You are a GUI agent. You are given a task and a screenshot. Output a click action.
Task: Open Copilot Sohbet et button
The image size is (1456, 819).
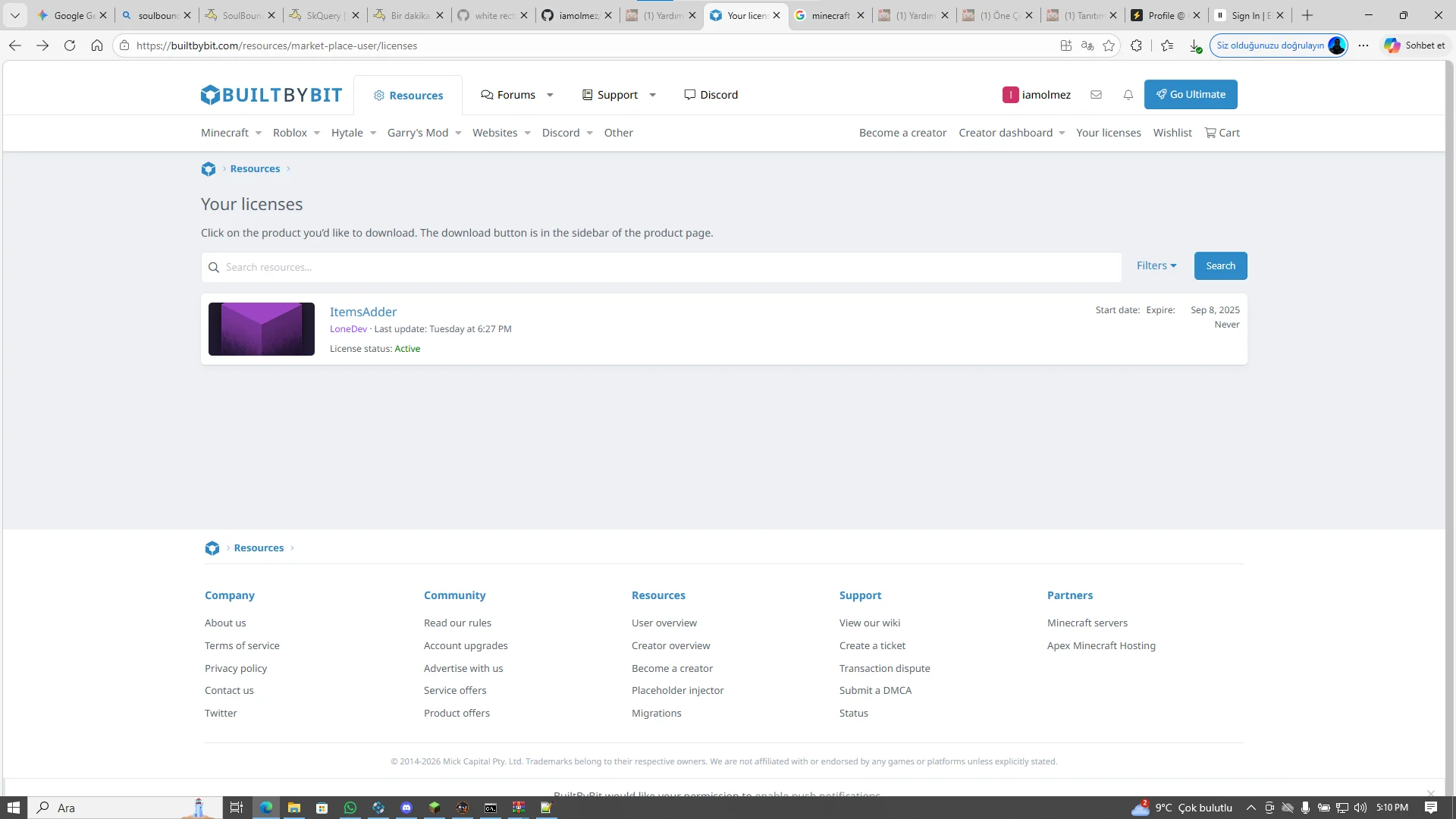coord(1414,45)
